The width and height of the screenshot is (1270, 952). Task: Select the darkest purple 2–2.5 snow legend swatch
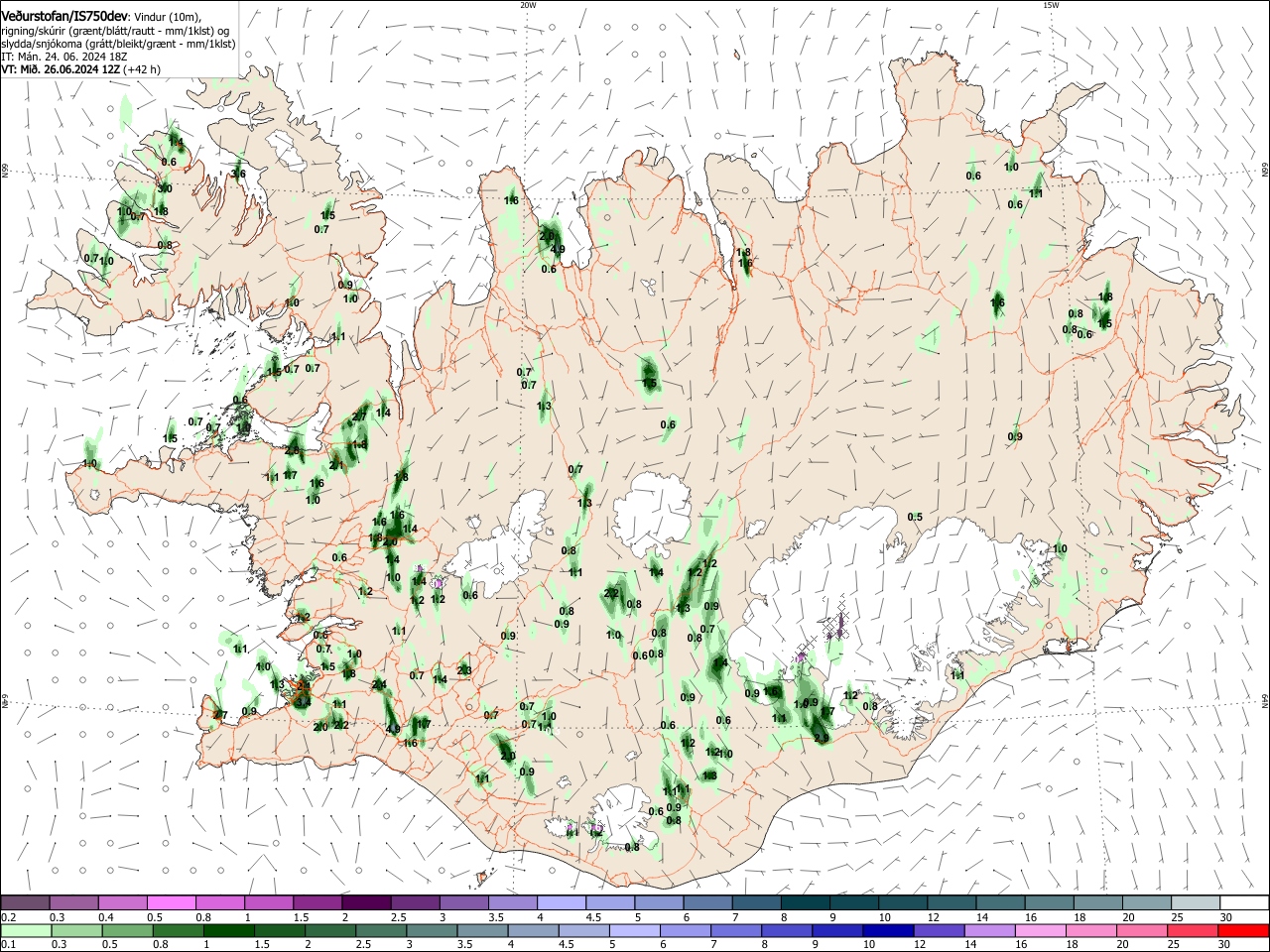(x=366, y=903)
